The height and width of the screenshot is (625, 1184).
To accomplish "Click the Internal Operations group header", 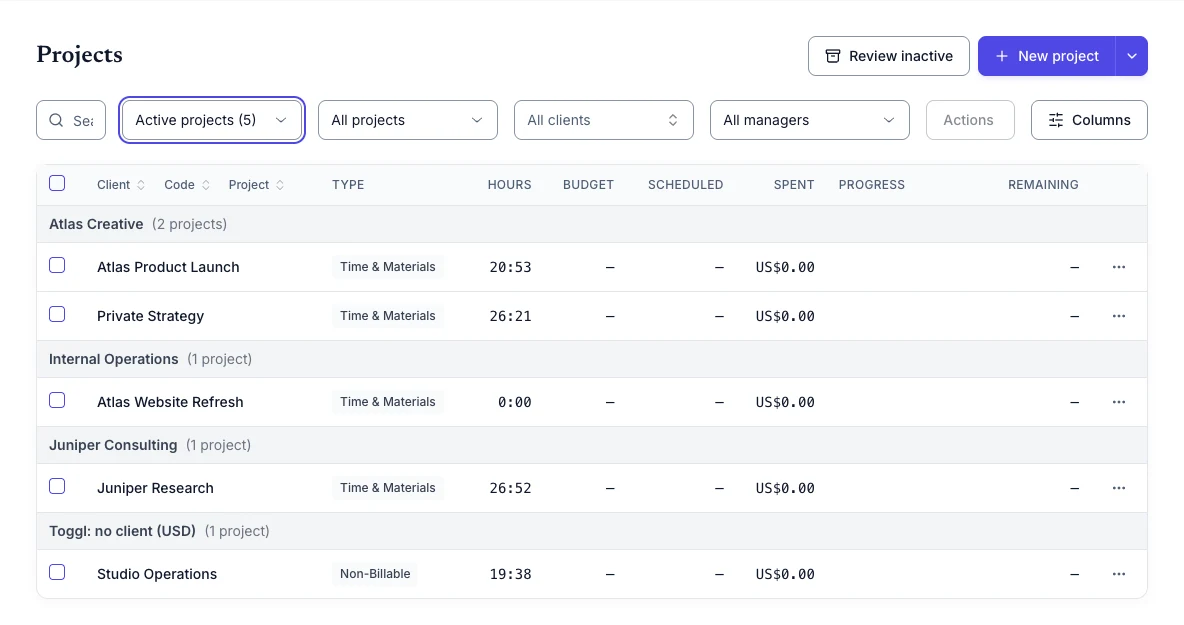I will click(592, 359).
